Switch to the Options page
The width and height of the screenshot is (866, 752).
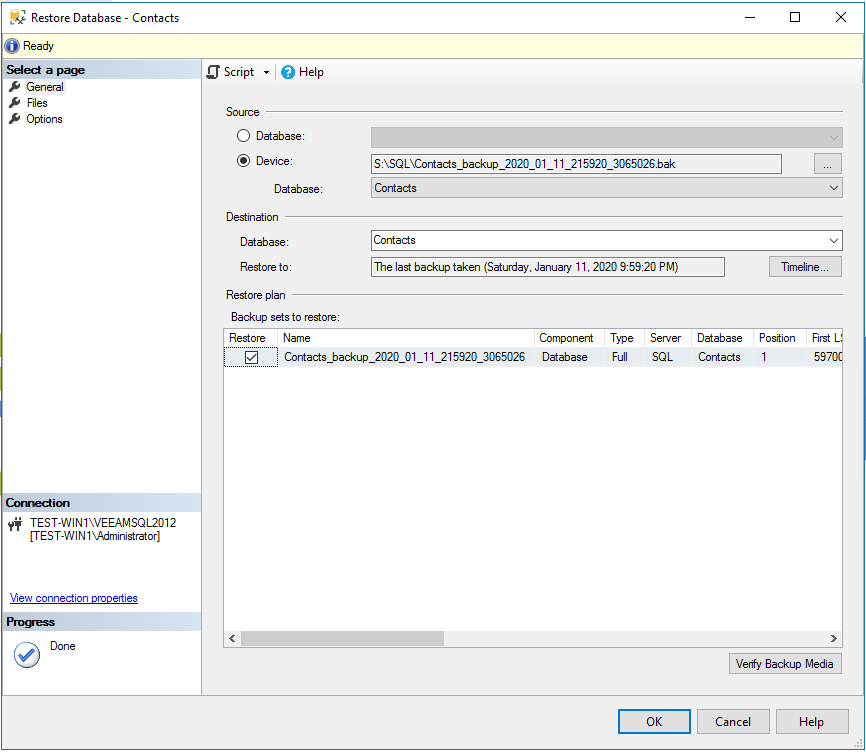pyautogui.click(x=44, y=119)
